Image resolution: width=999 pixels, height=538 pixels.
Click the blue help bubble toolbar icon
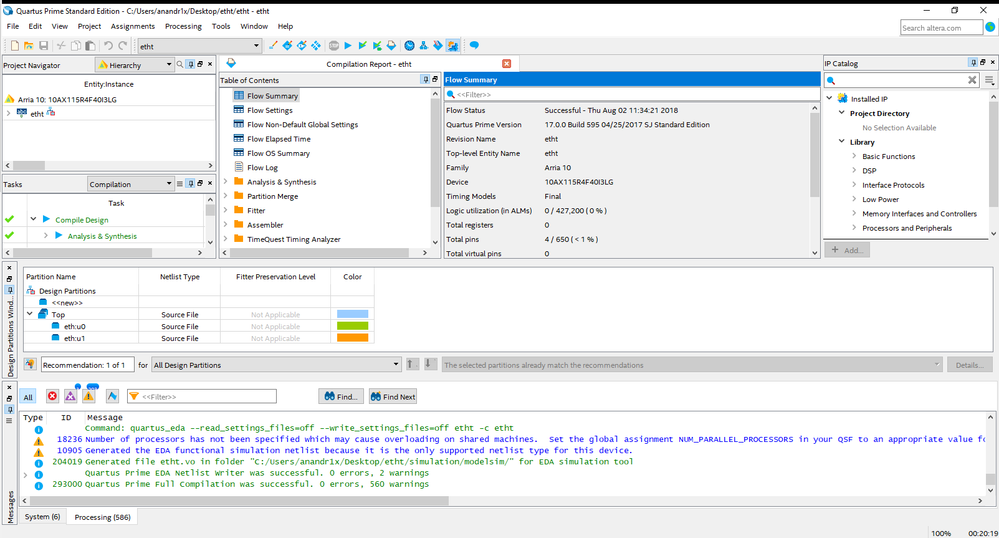point(474,46)
